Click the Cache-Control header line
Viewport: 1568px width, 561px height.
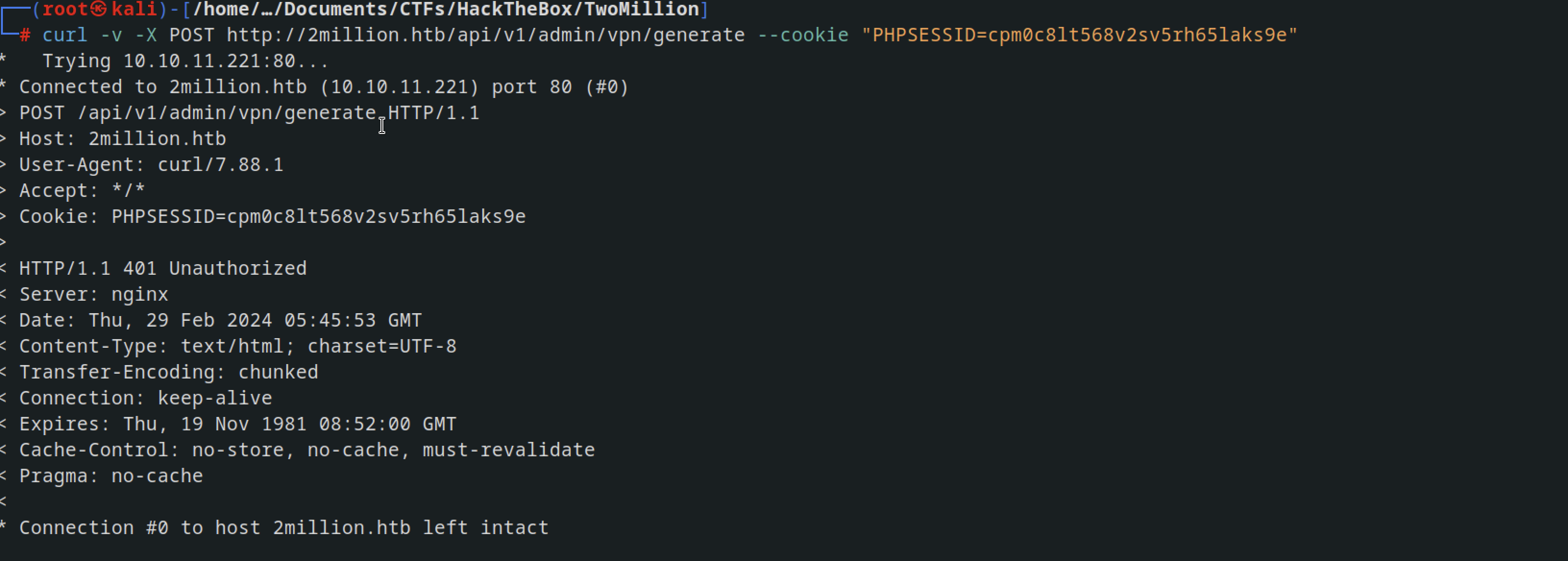tap(307, 450)
